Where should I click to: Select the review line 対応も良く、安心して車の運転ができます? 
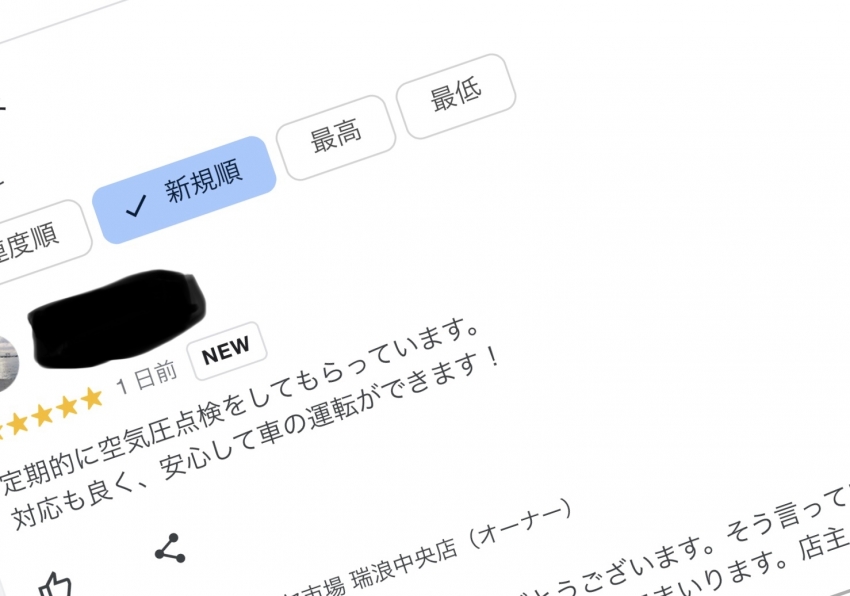(x=255, y=438)
